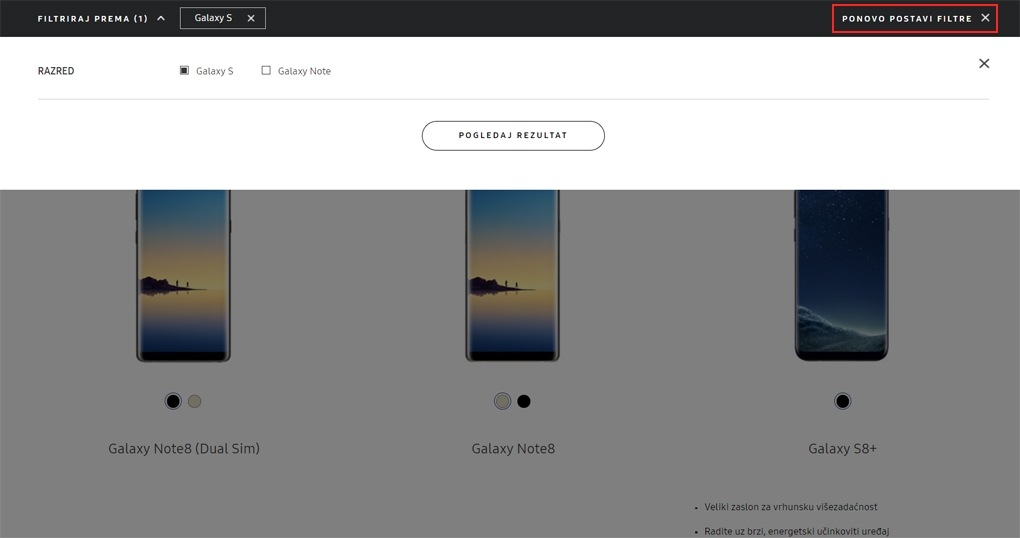Check the Galaxy Note checkbox

pos(266,70)
